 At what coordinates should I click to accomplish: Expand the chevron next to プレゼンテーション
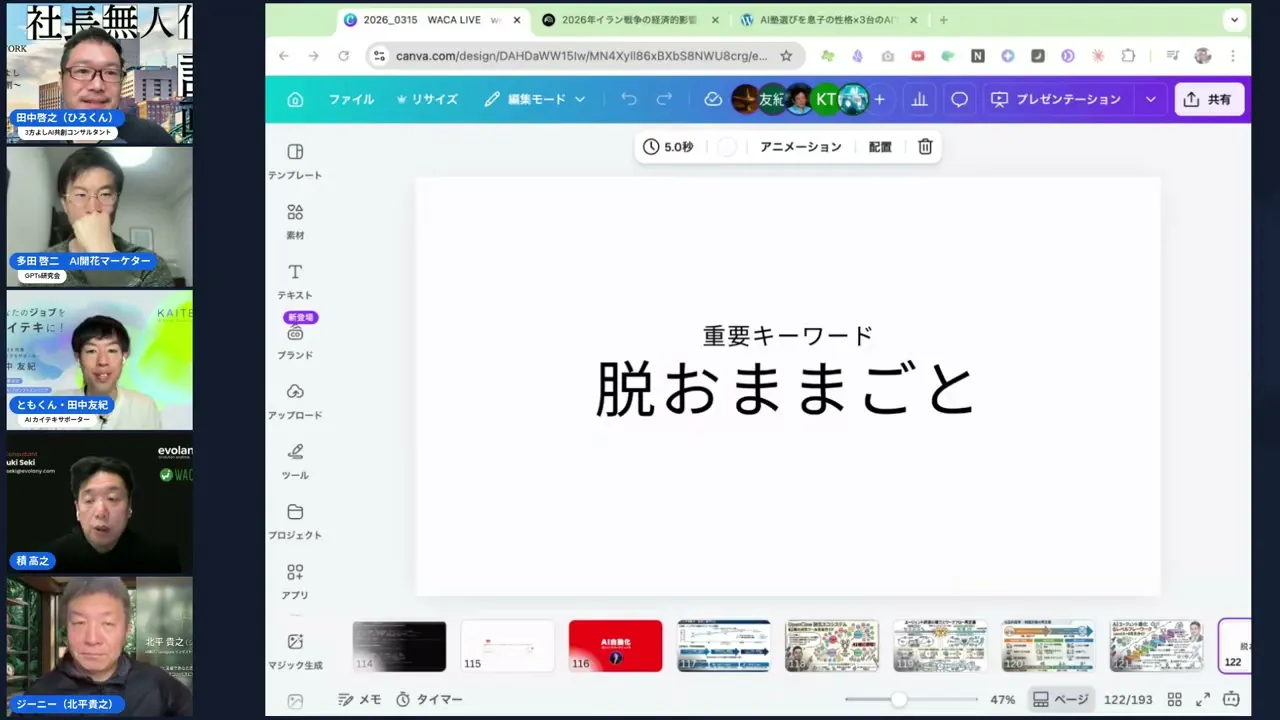[x=1150, y=99]
